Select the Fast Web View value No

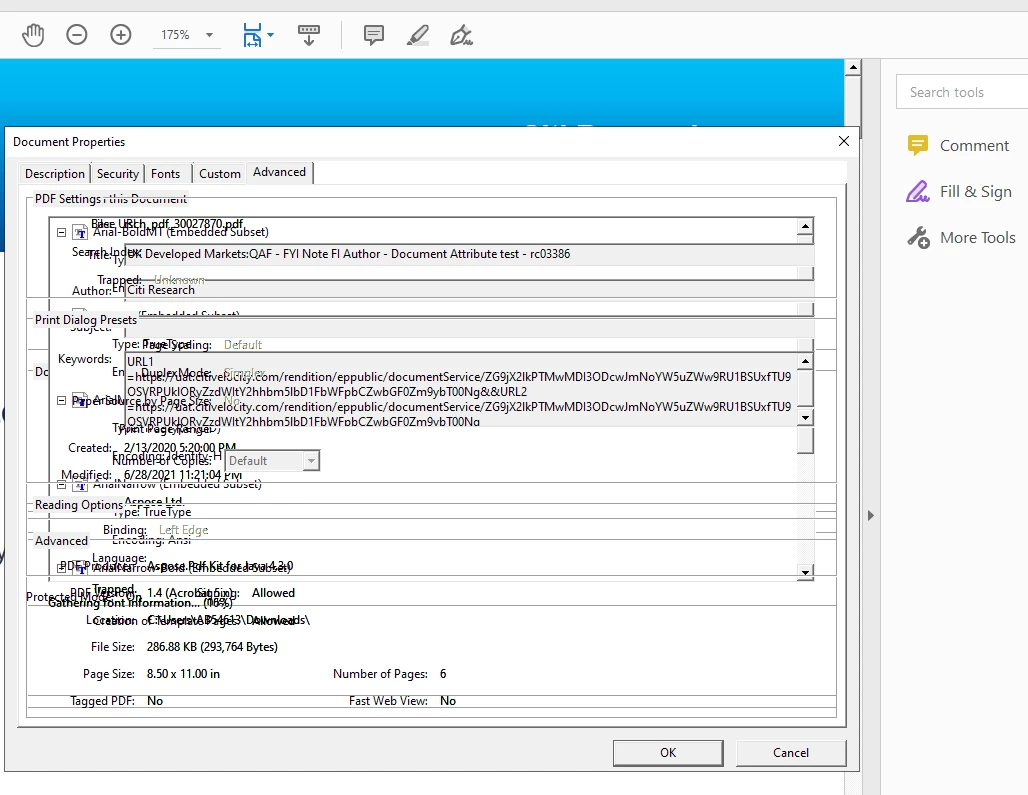coord(448,701)
